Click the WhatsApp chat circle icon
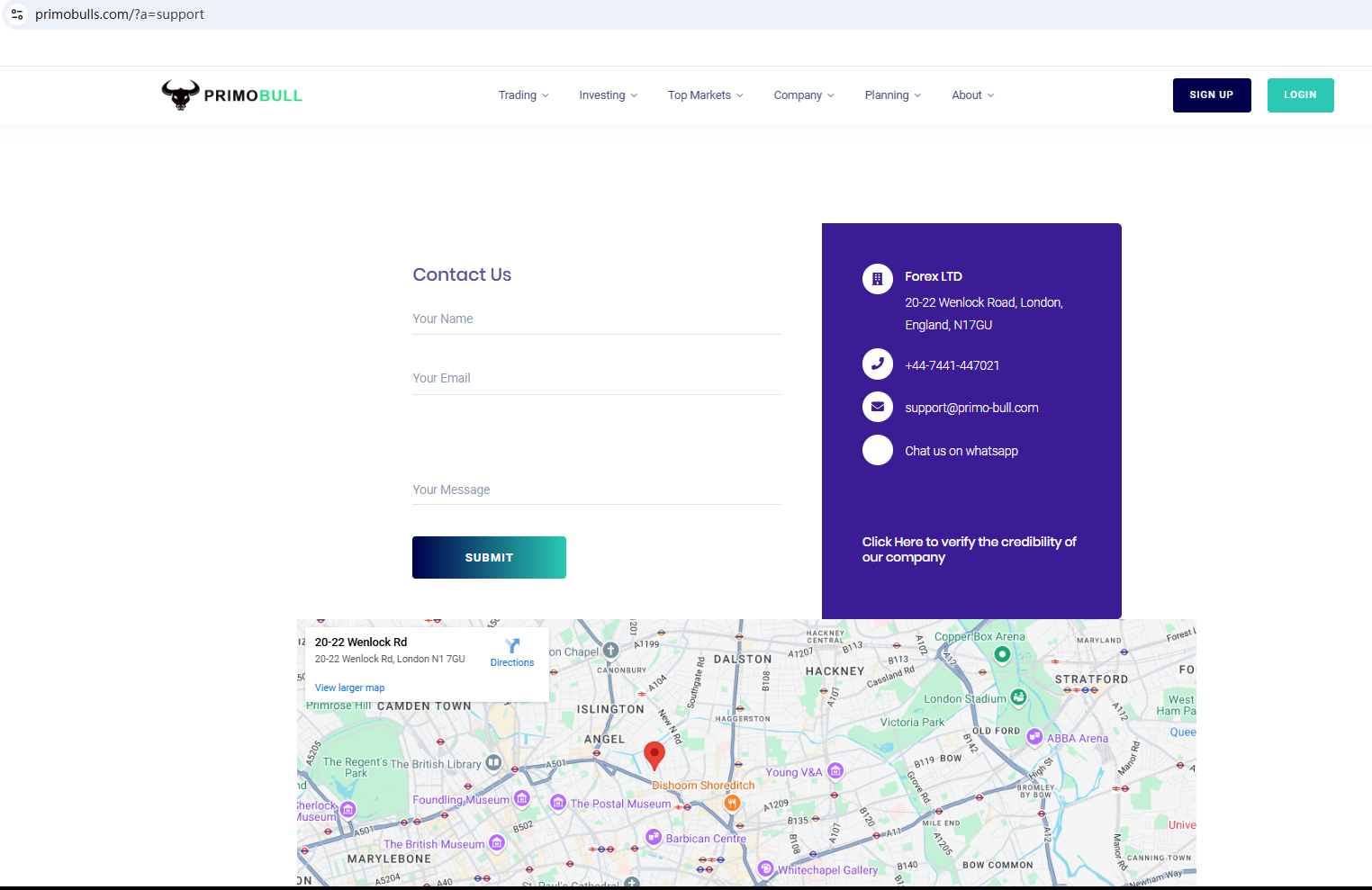This screenshot has height=890, width=1372. coord(877,450)
